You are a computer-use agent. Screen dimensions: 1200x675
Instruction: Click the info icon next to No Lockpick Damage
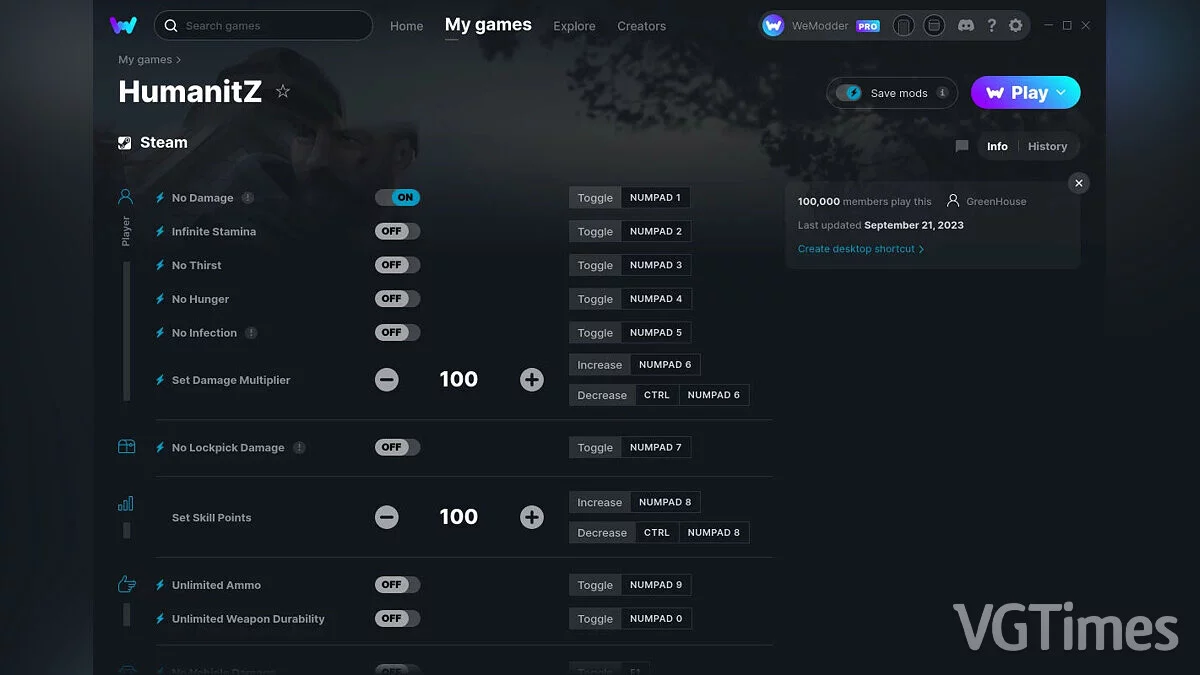[x=299, y=448]
